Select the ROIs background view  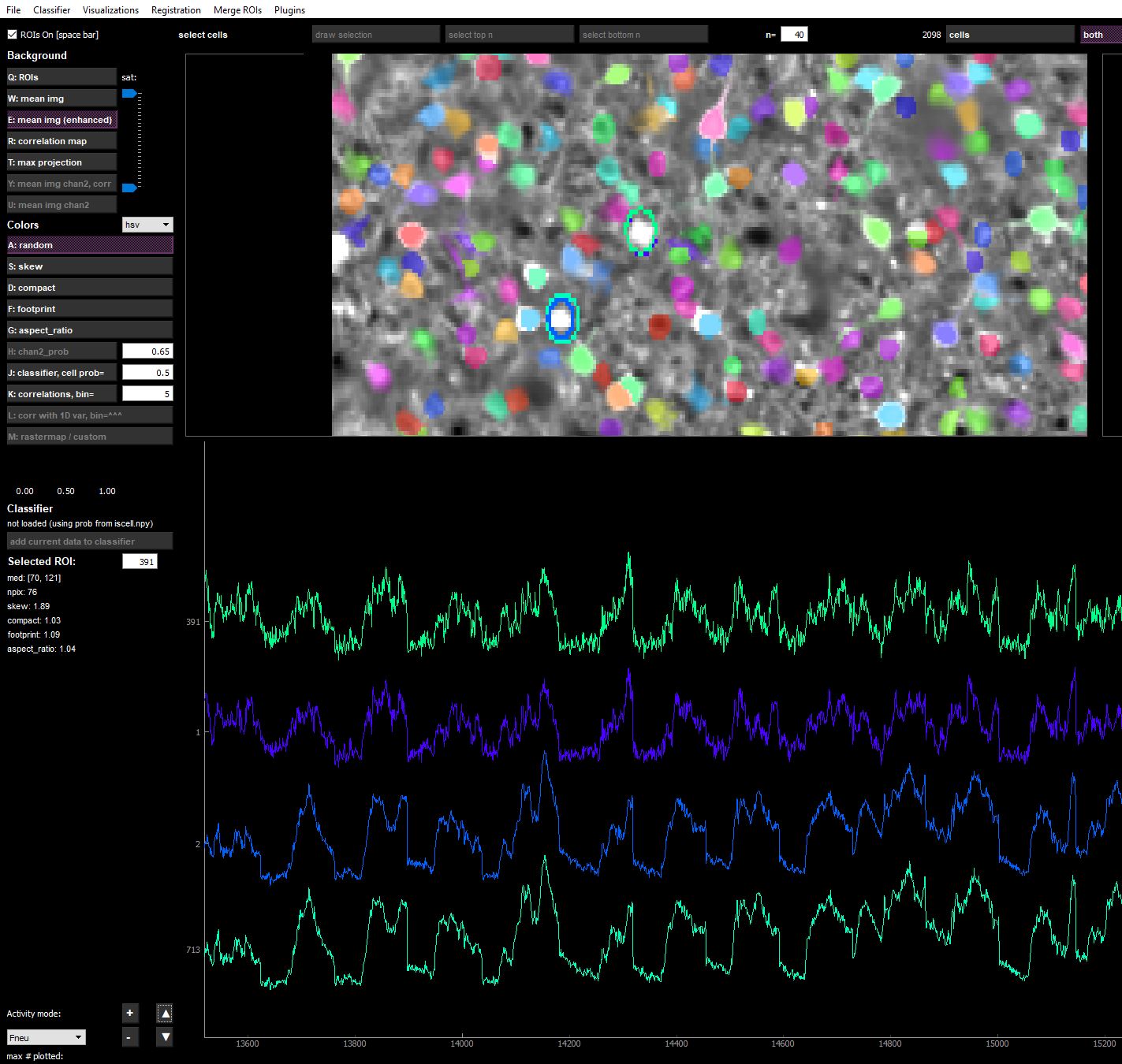click(61, 76)
